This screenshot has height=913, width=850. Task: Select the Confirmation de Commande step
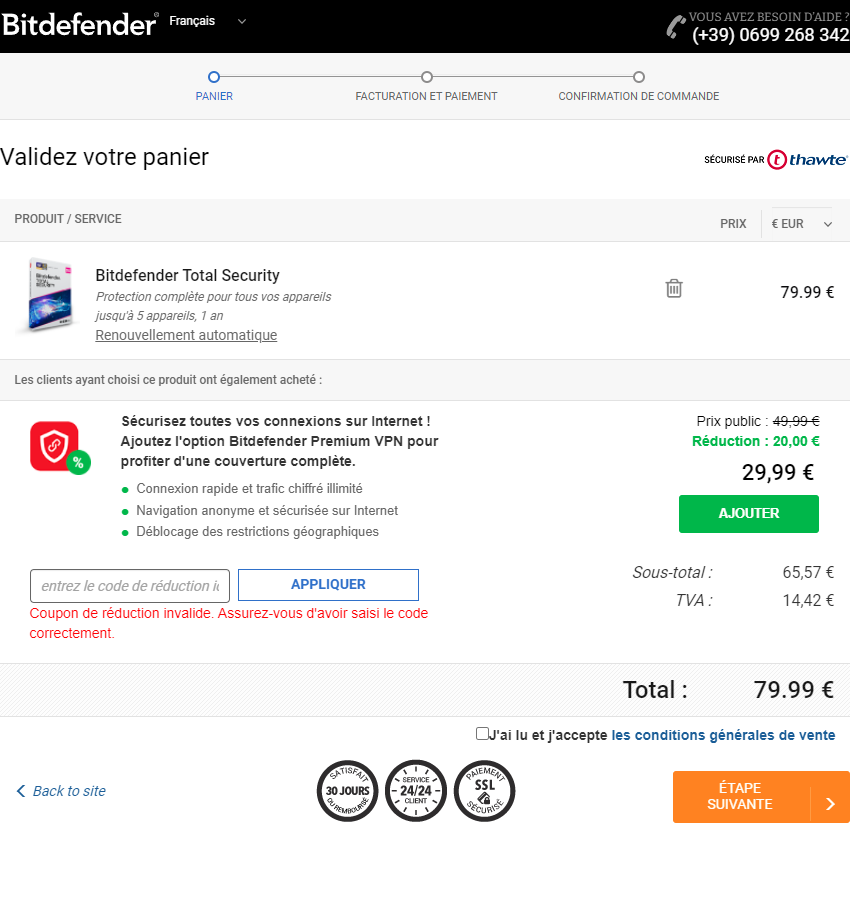coord(639,77)
